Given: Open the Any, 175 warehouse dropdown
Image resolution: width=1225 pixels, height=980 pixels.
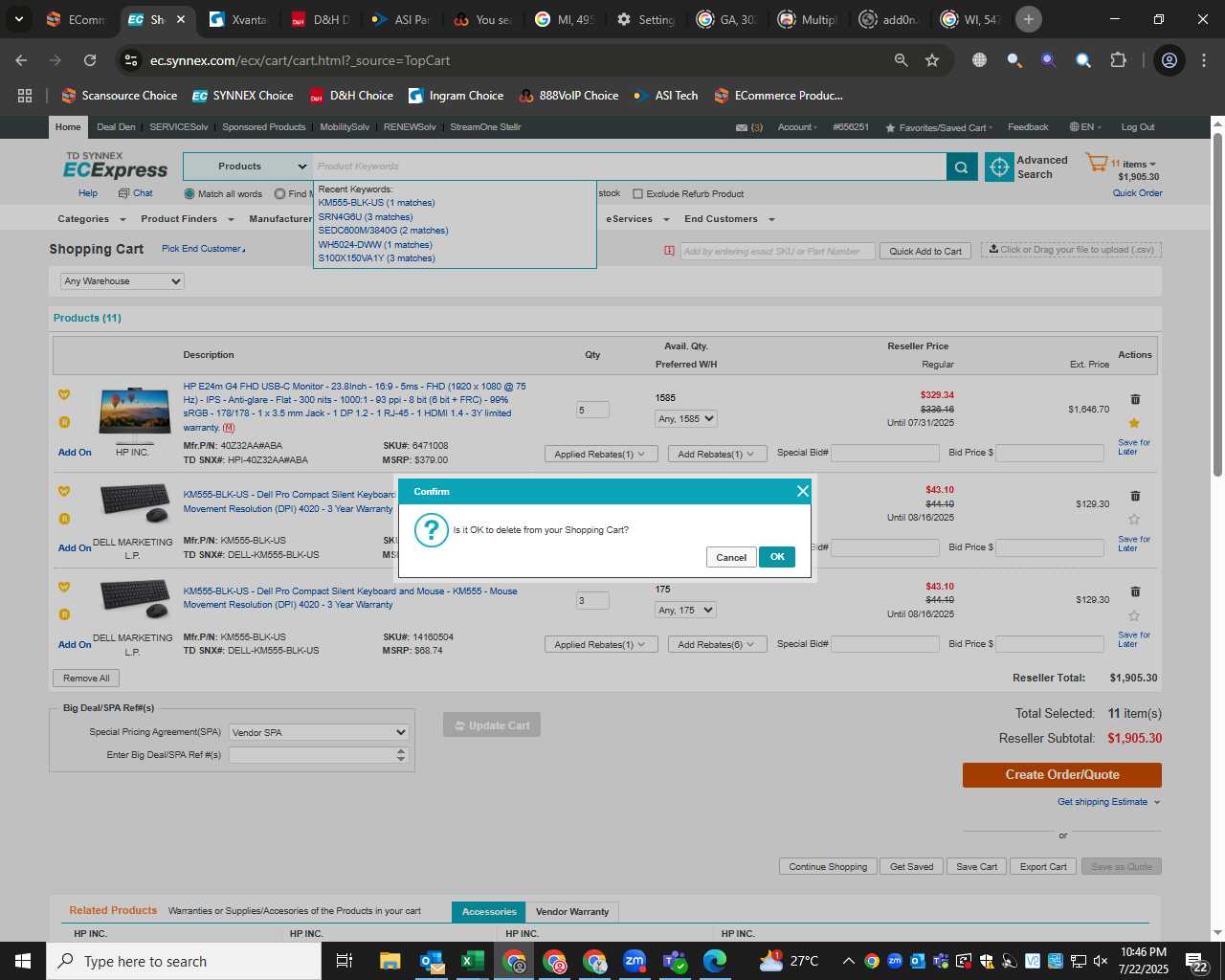Looking at the screenshot, I should (x=686, y=611).
